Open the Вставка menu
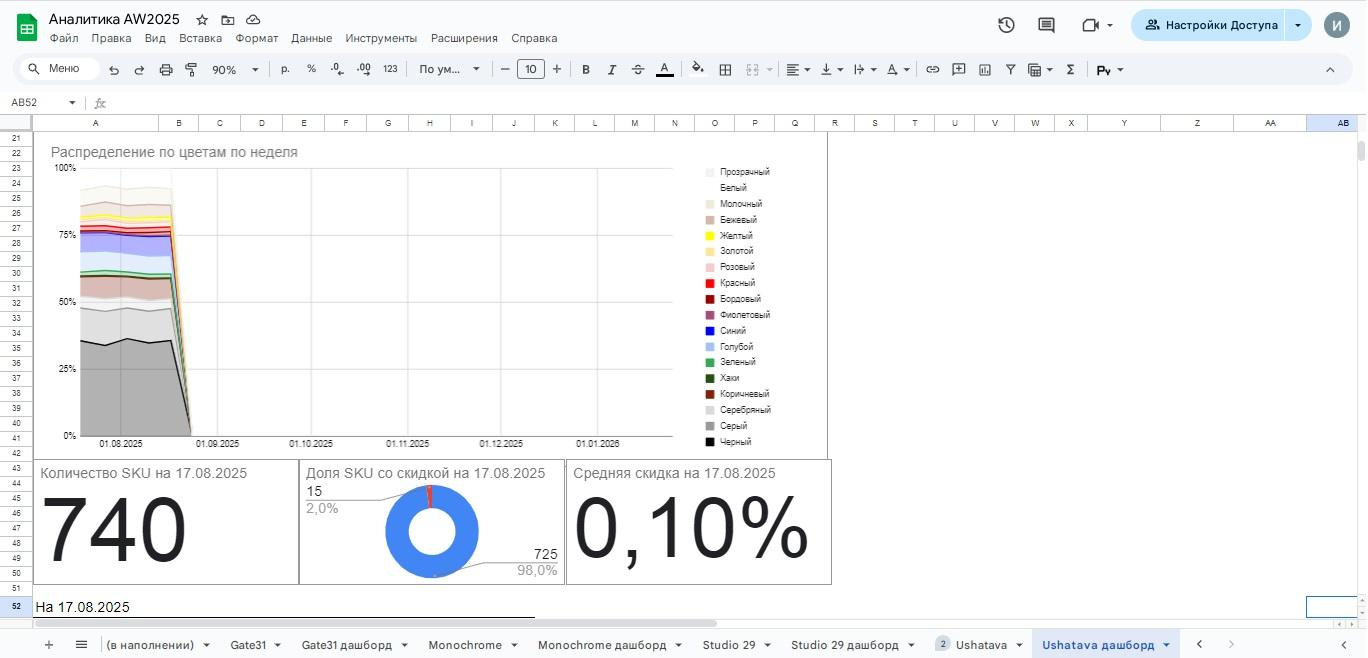 [x=200, y=38]
